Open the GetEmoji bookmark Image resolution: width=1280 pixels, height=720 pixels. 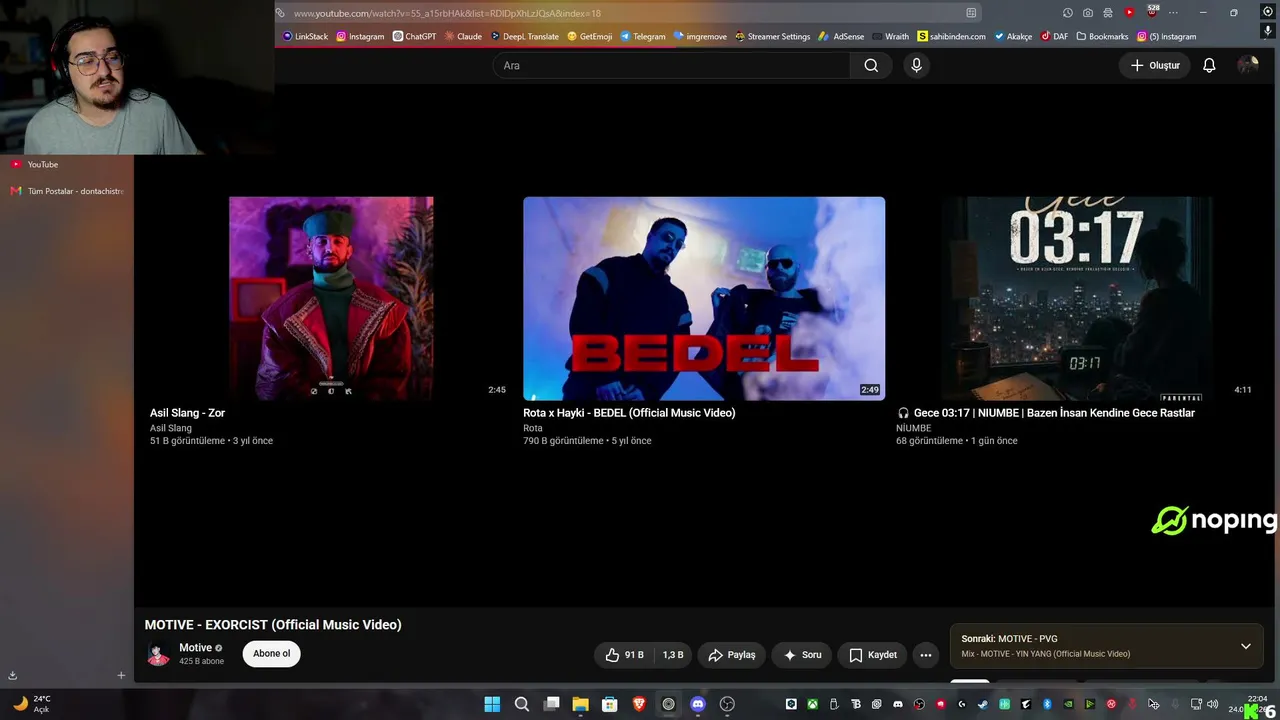pyautogui.click(x=589, y=37)
